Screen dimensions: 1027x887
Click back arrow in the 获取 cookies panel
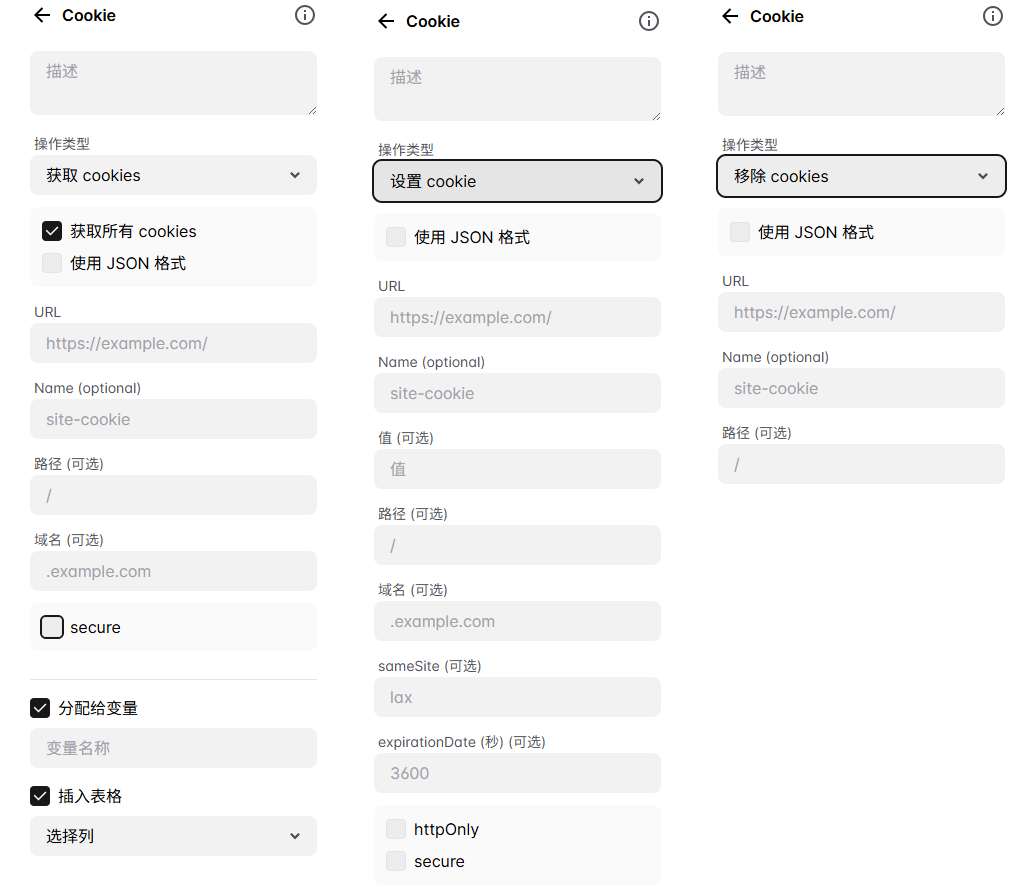(42, 15)
